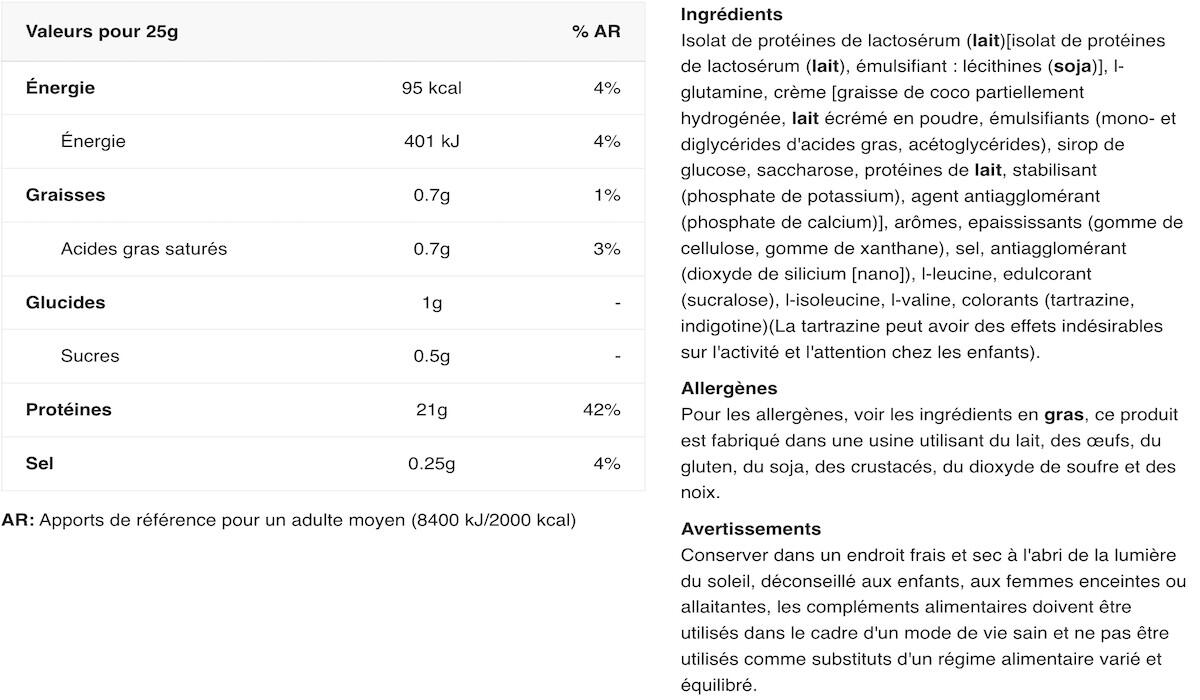Click the 0.25g salt value
The image size is (1200, 700).
click(431, 464)
